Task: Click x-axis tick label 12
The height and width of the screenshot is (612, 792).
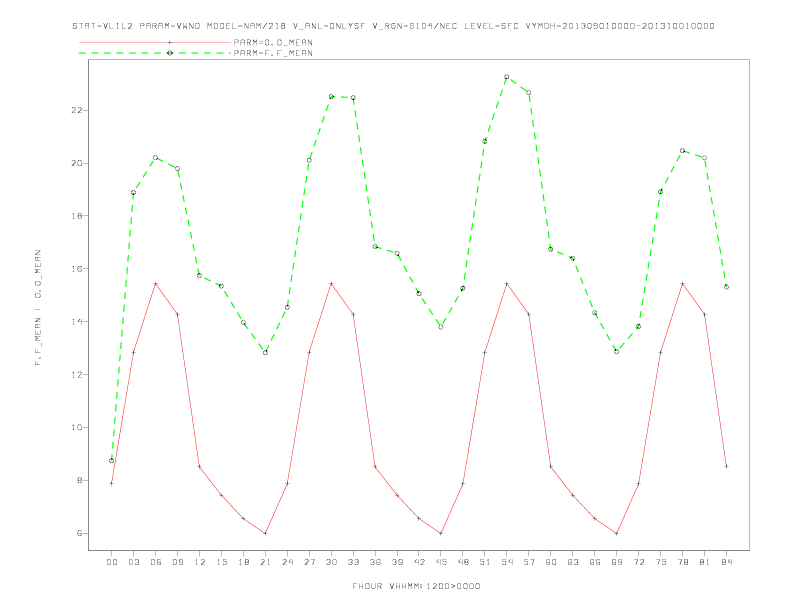Action: (x=200, y=562)
